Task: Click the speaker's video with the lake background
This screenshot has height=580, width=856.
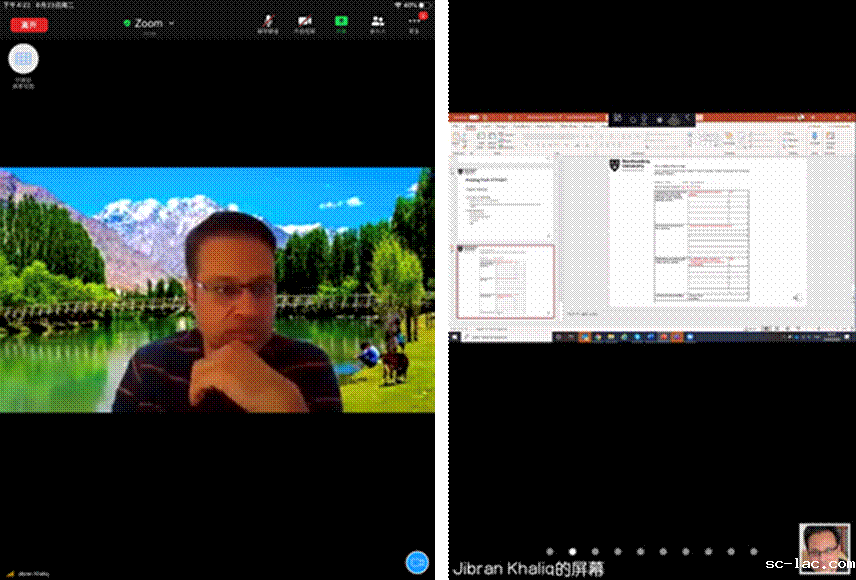Action: tap(217, 290)
